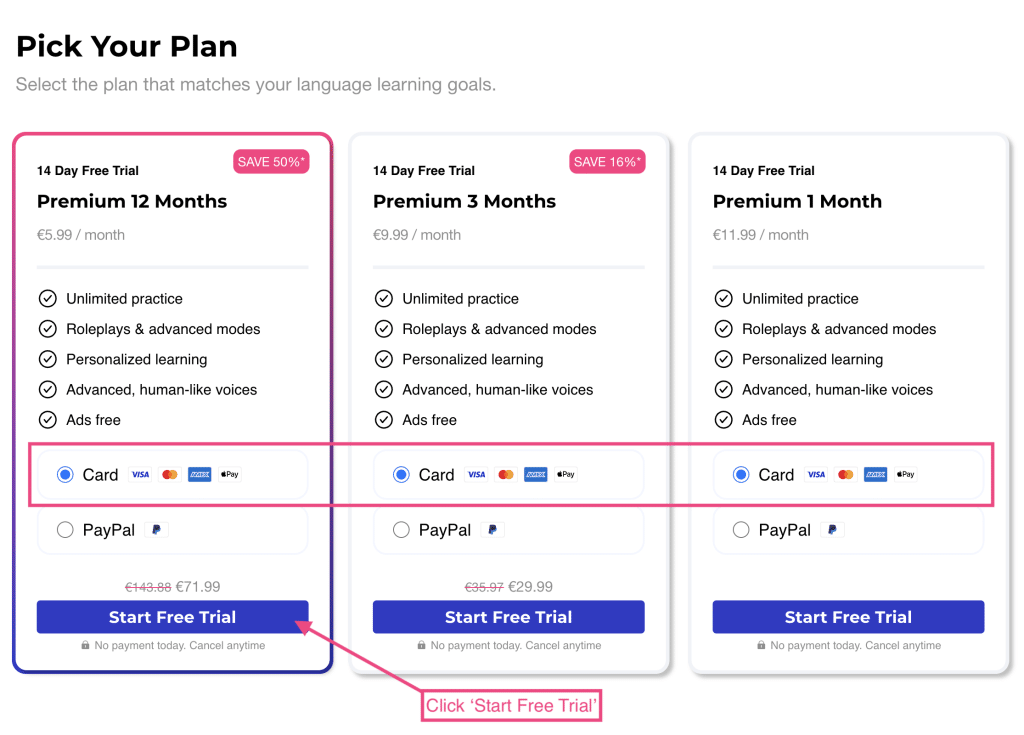Viewport: 1024px width, 735px height.
Task: Start Free Trial for Premium 1 Month
Action: pos(848,617)
